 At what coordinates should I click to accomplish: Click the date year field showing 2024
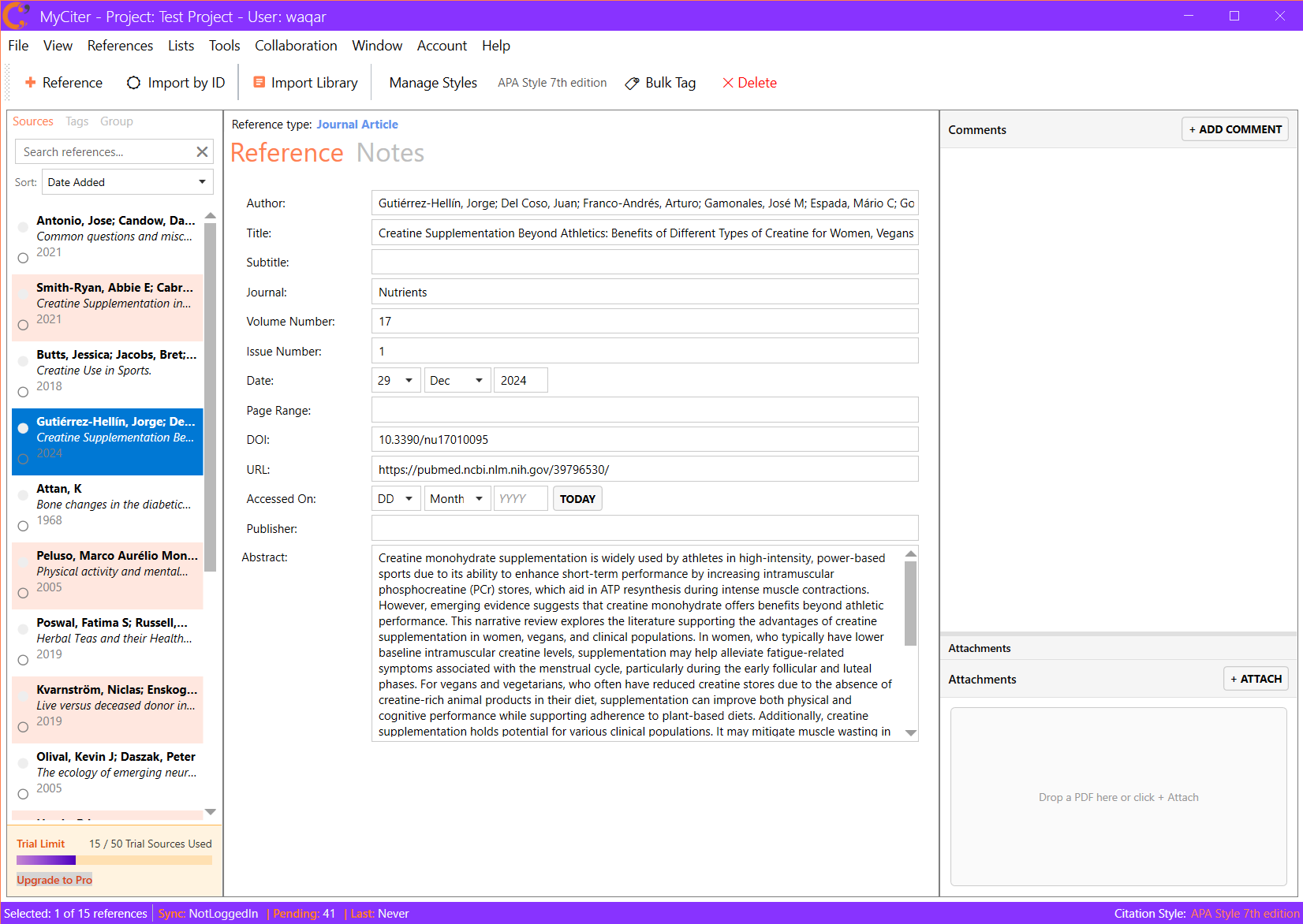click(x=521, y=381)
